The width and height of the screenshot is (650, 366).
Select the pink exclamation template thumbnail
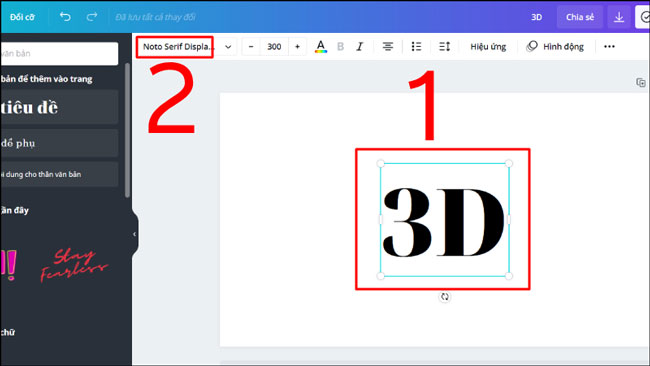(x=8, y=264)
